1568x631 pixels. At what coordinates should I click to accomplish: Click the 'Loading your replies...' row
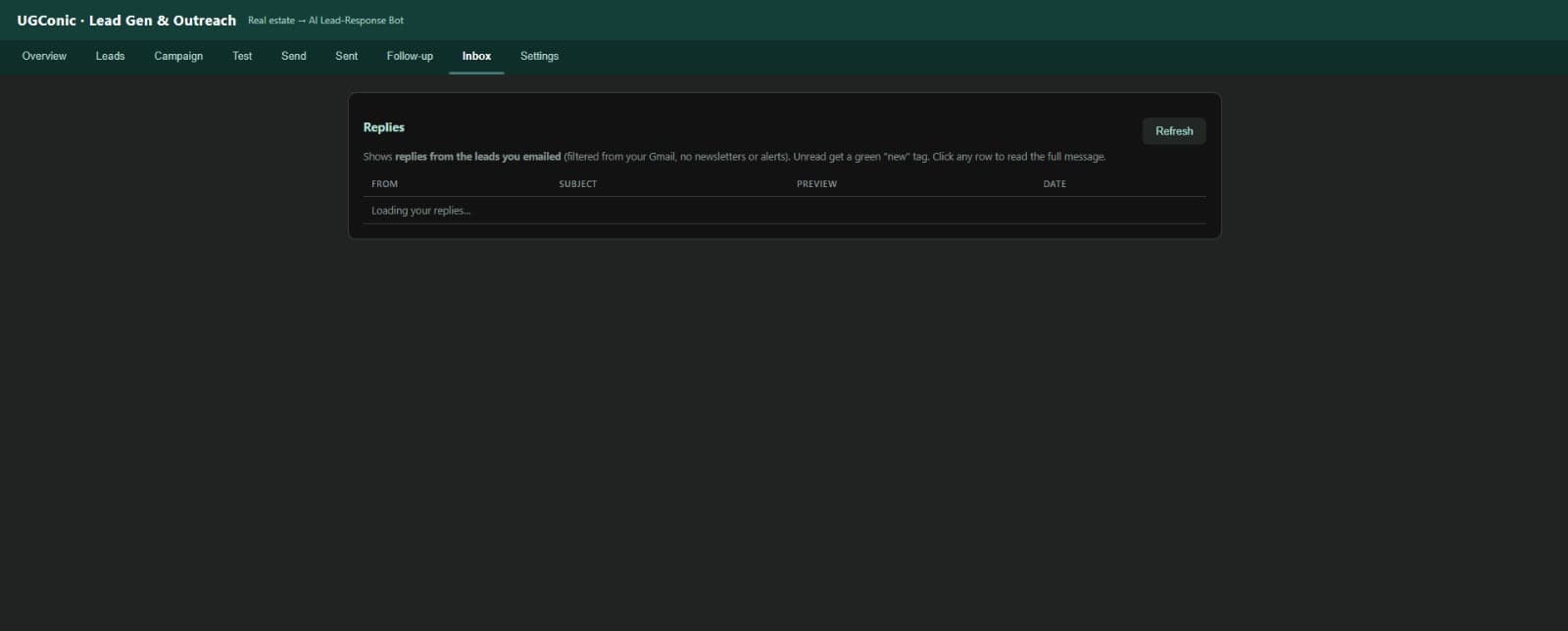tap(784, 211)
